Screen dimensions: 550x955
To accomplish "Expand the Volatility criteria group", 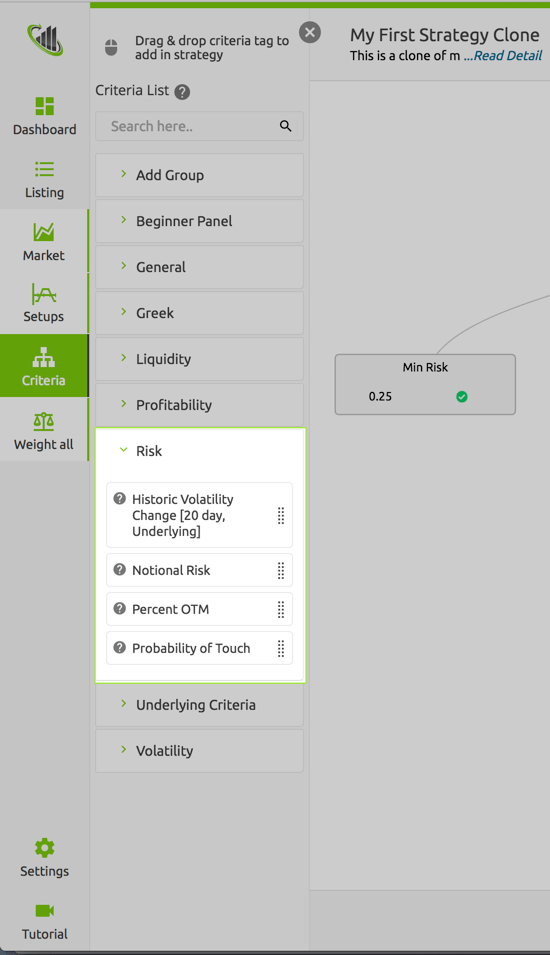I will [x=200, y=751].
